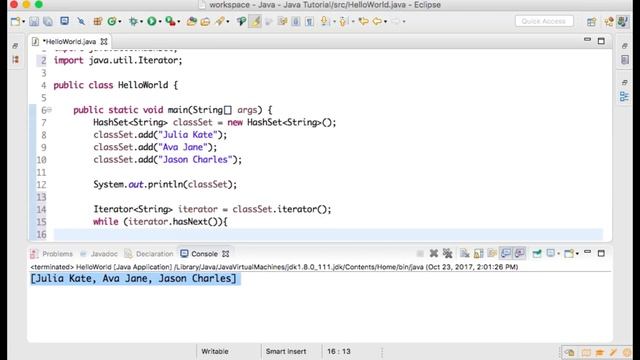Open Outline view icon in right trim

pyautogui.click(x=624, y=96)
